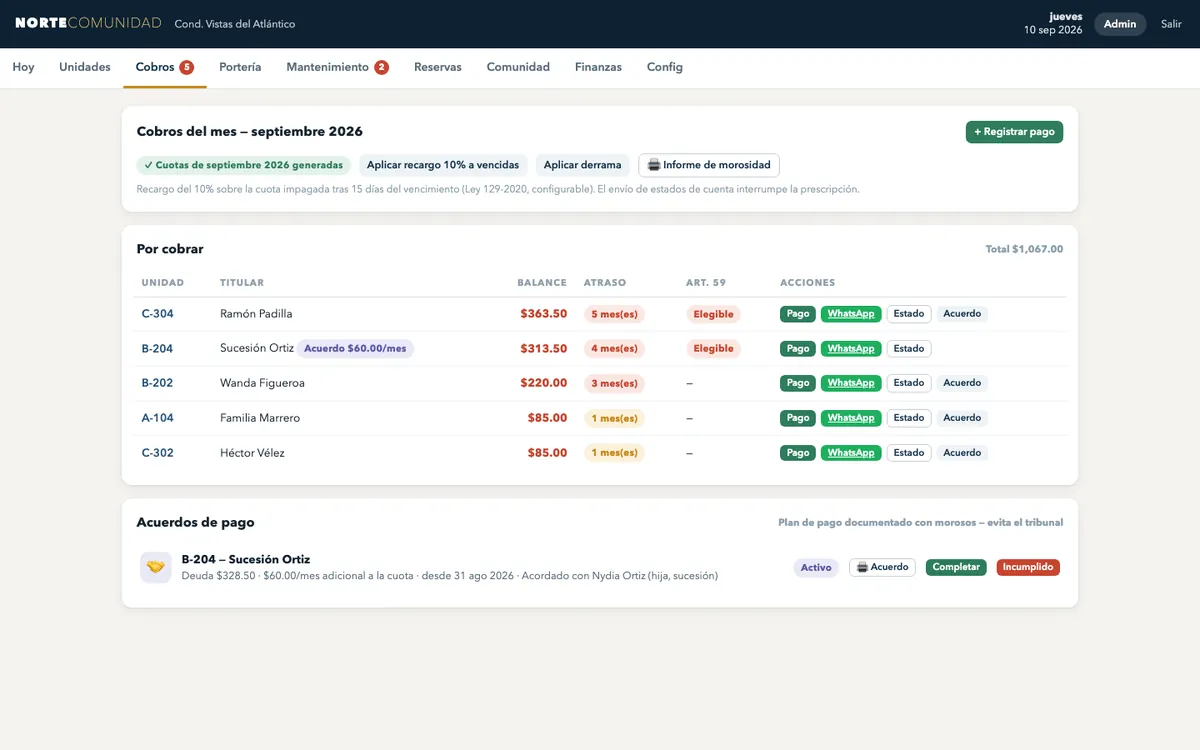Viewport: 1200px width, 750px height.
Task: Click the Registrar pago button
Action: point(1014,132)
